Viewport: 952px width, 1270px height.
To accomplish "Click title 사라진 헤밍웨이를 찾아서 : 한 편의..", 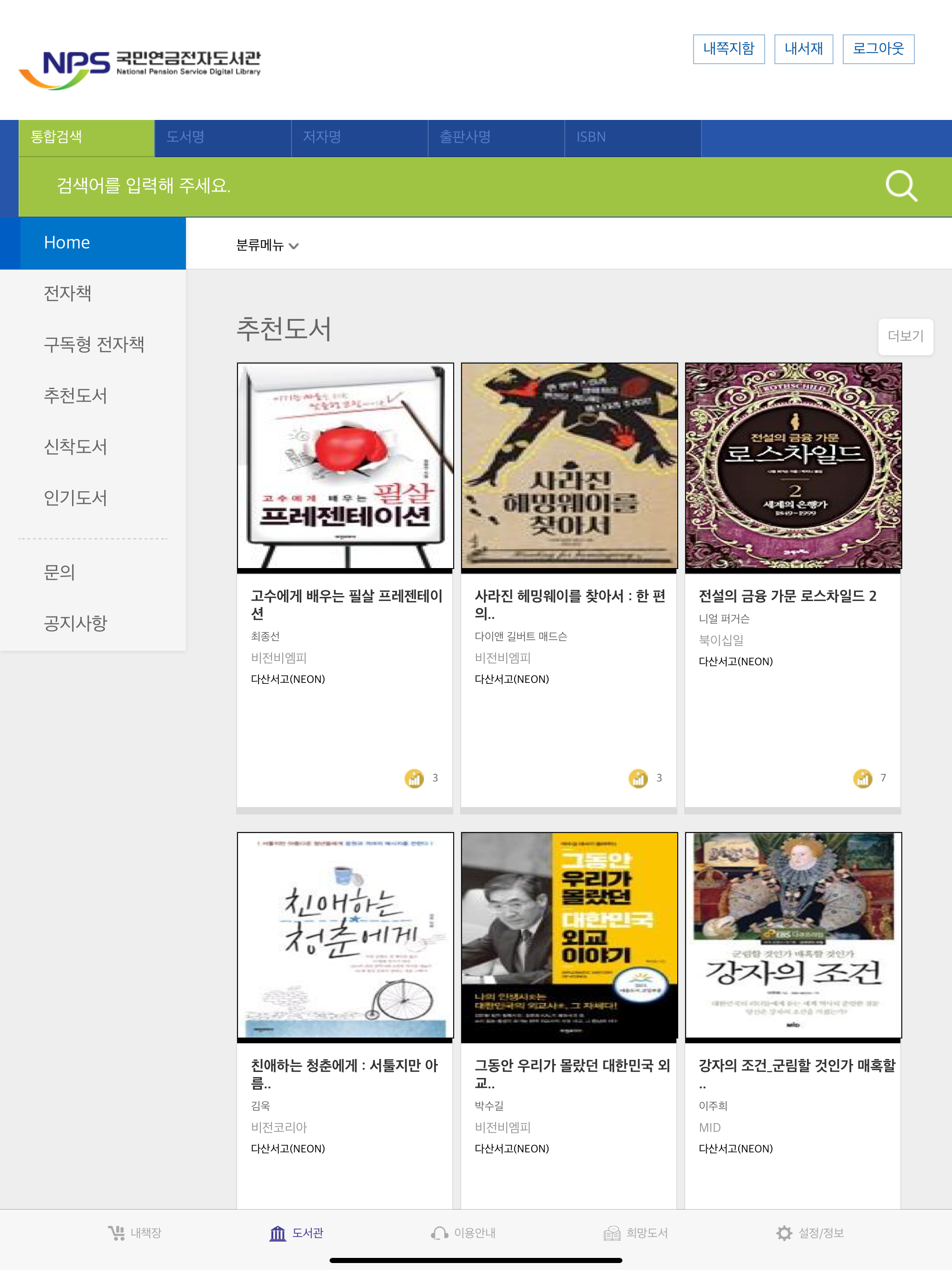I will point(570,605).
